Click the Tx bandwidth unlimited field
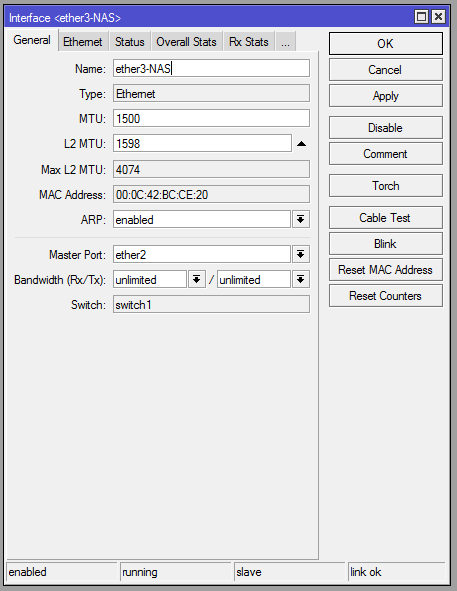The width and height of the screenshot is (457, 591). (x=254, y=279)
